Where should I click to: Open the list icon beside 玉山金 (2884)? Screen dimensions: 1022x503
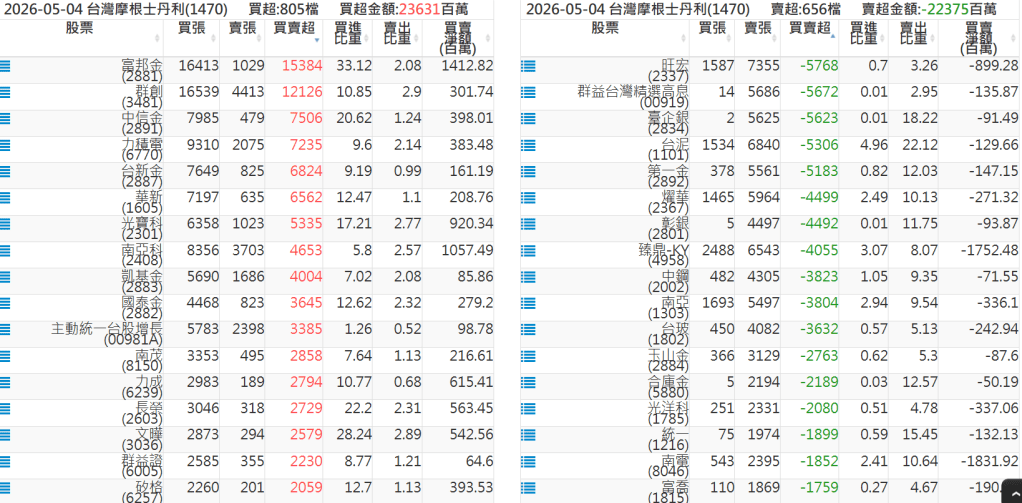(528, 356)
